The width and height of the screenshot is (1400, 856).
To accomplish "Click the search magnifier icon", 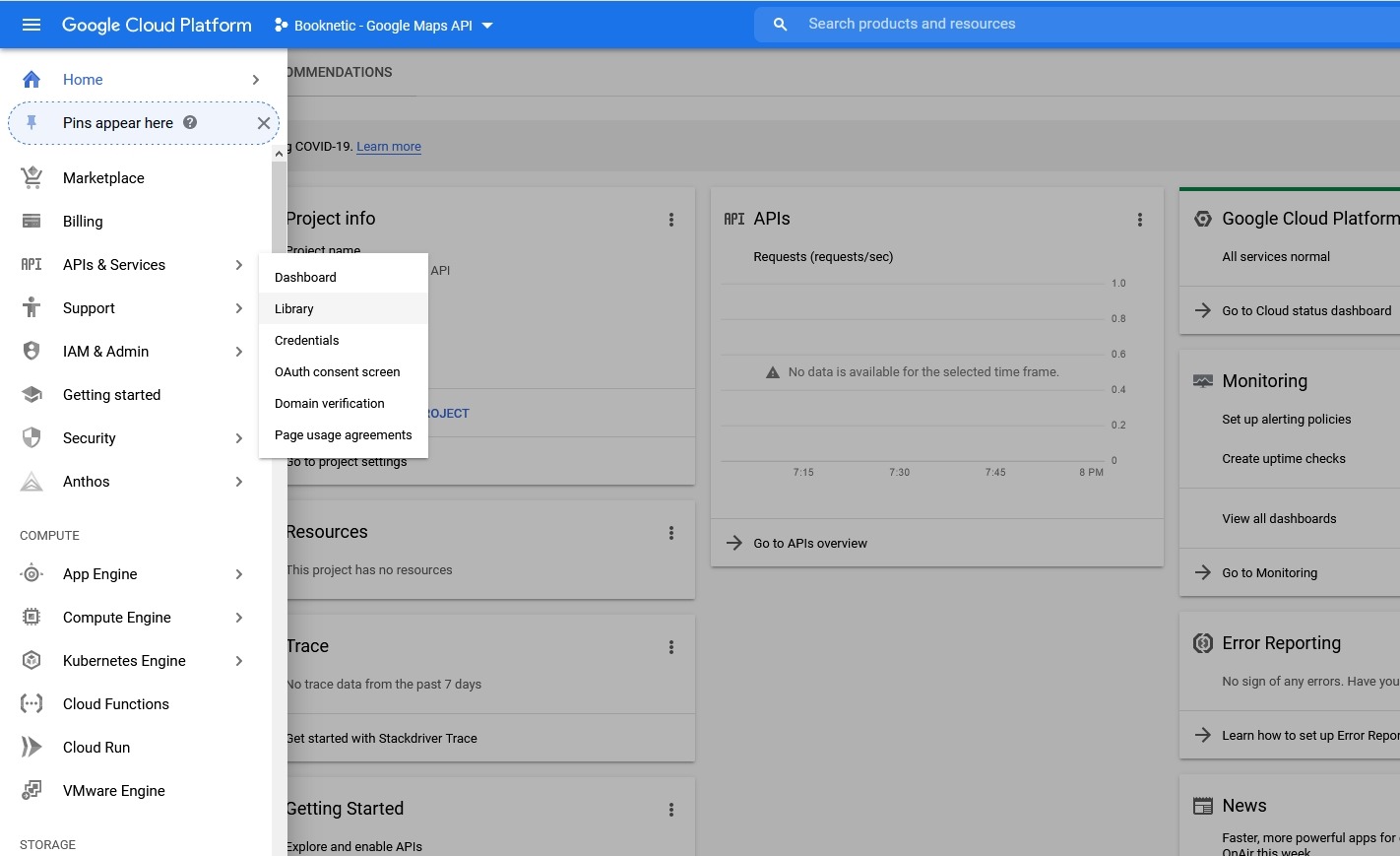I will 780,25.
